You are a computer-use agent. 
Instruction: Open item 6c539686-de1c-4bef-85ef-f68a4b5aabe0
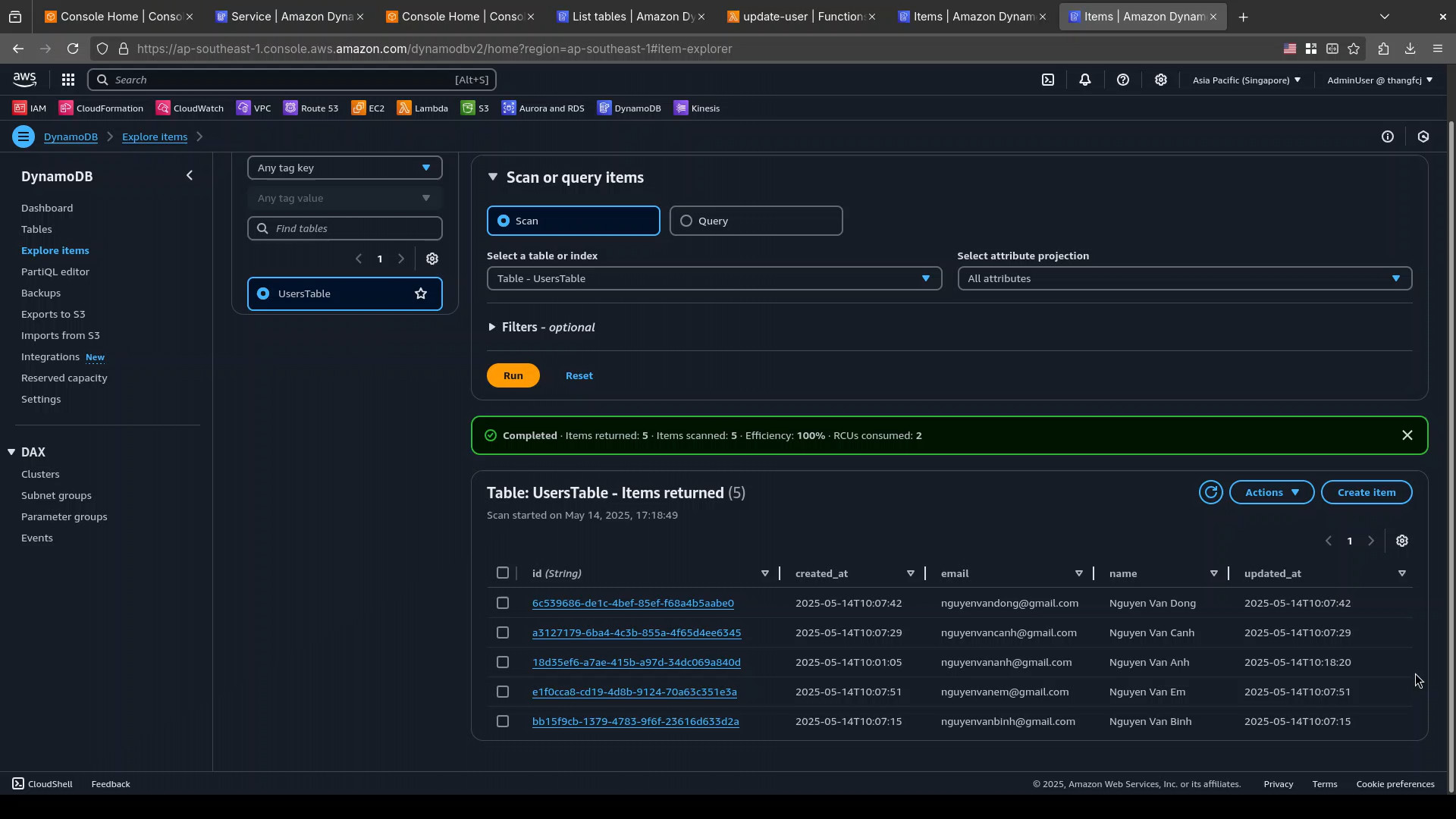pyautogui.click(x=633, y=603)
